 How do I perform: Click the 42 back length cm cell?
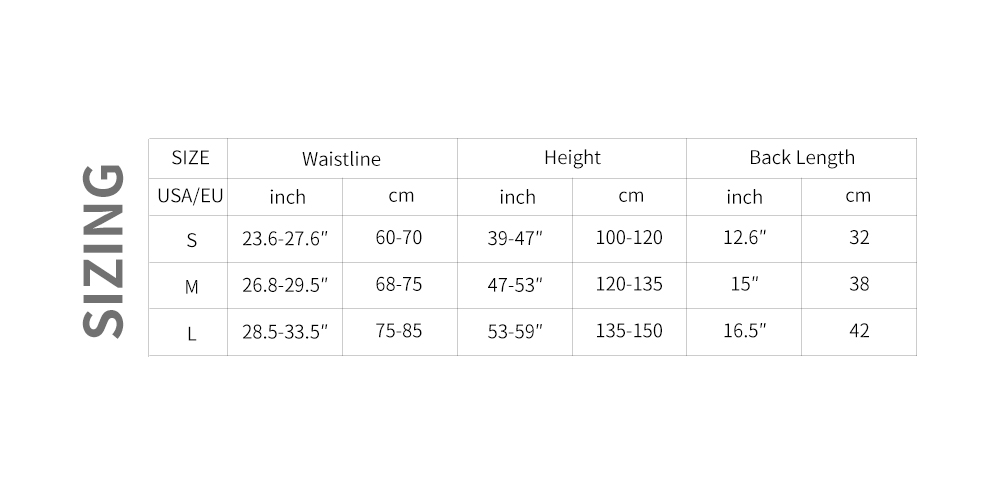[858, 331]
